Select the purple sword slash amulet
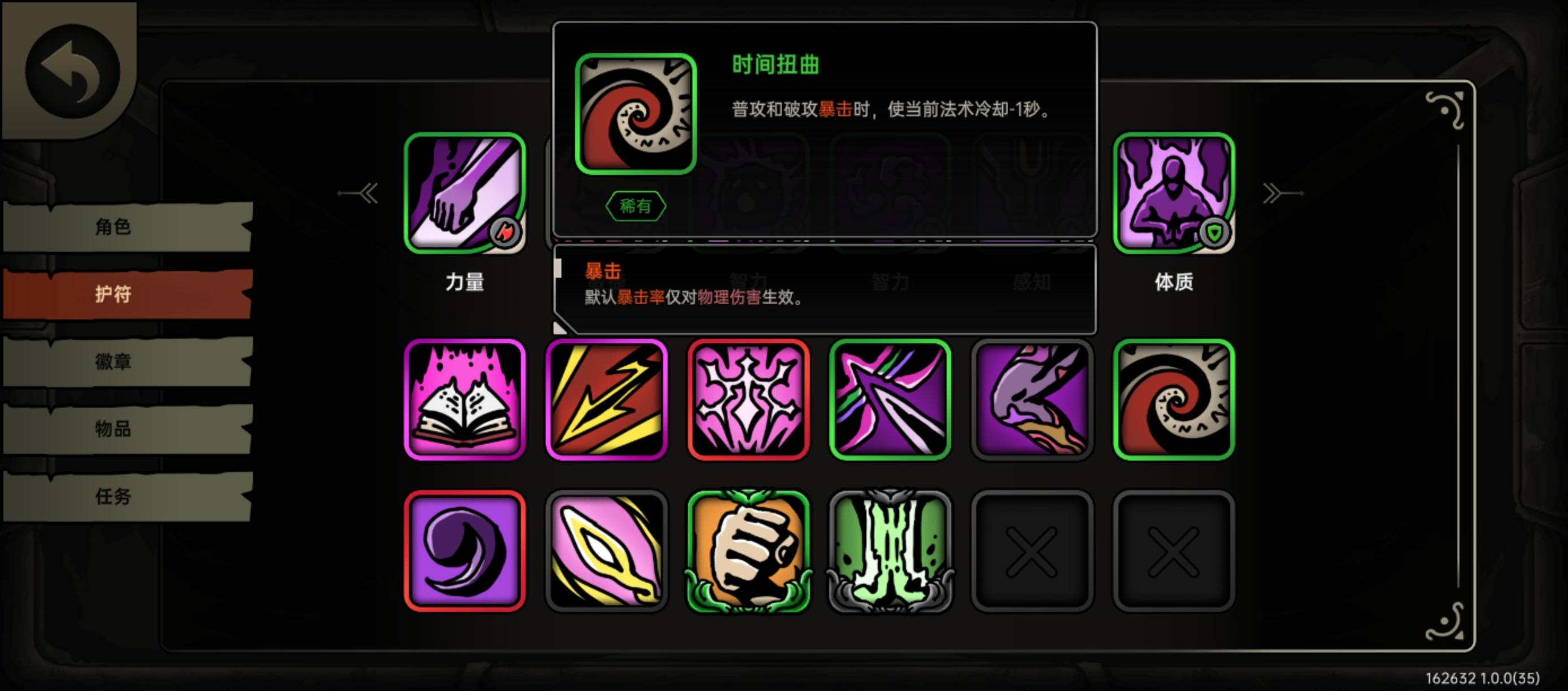 coord(890,400)
